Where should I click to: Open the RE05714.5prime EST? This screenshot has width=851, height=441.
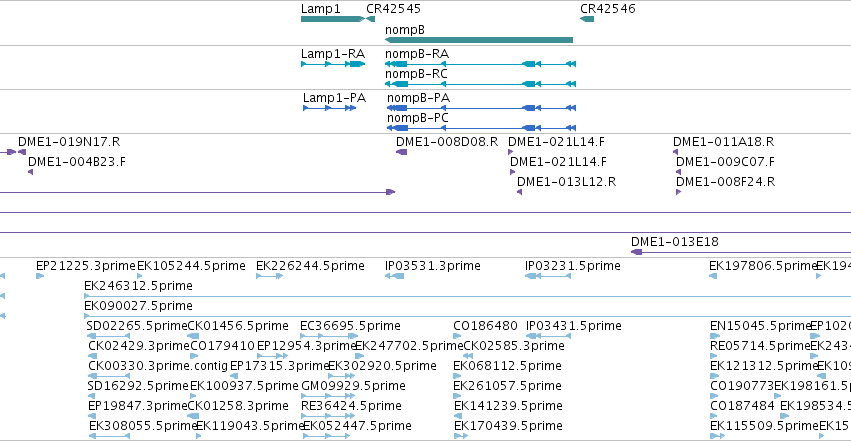pyautogui.click(x=713, y=356)
